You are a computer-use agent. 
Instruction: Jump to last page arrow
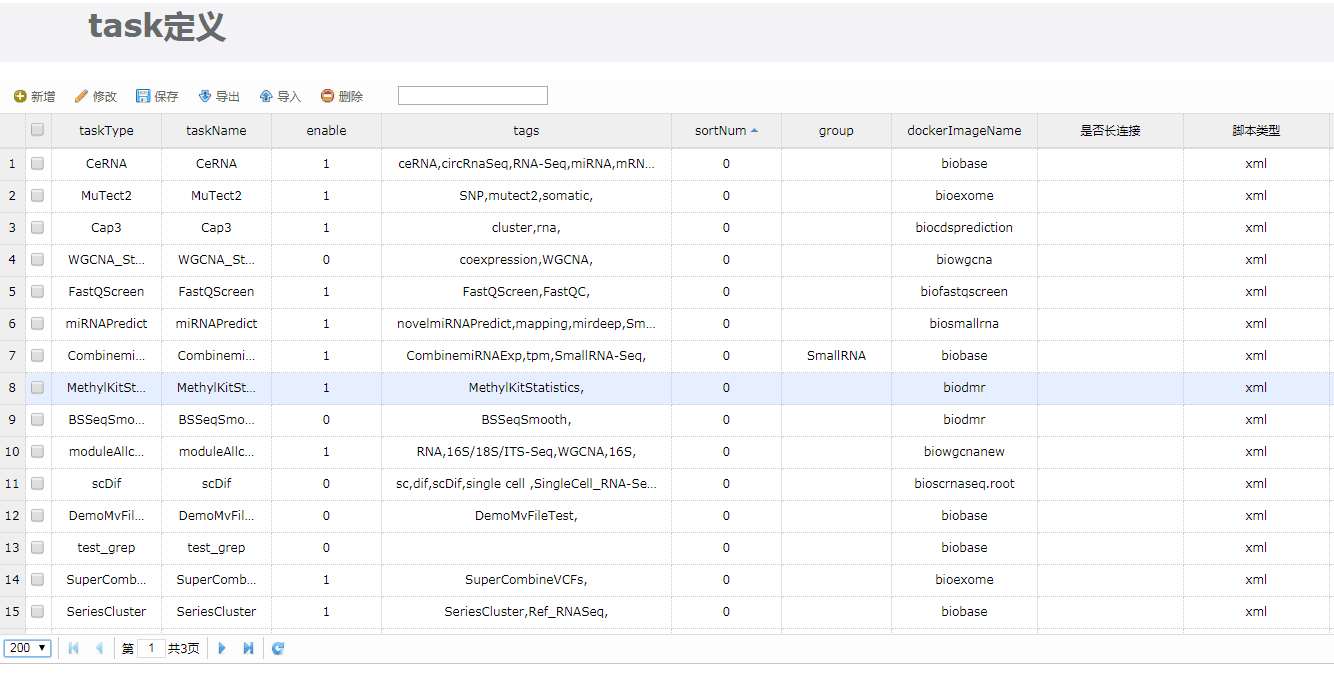pos(248,648)
